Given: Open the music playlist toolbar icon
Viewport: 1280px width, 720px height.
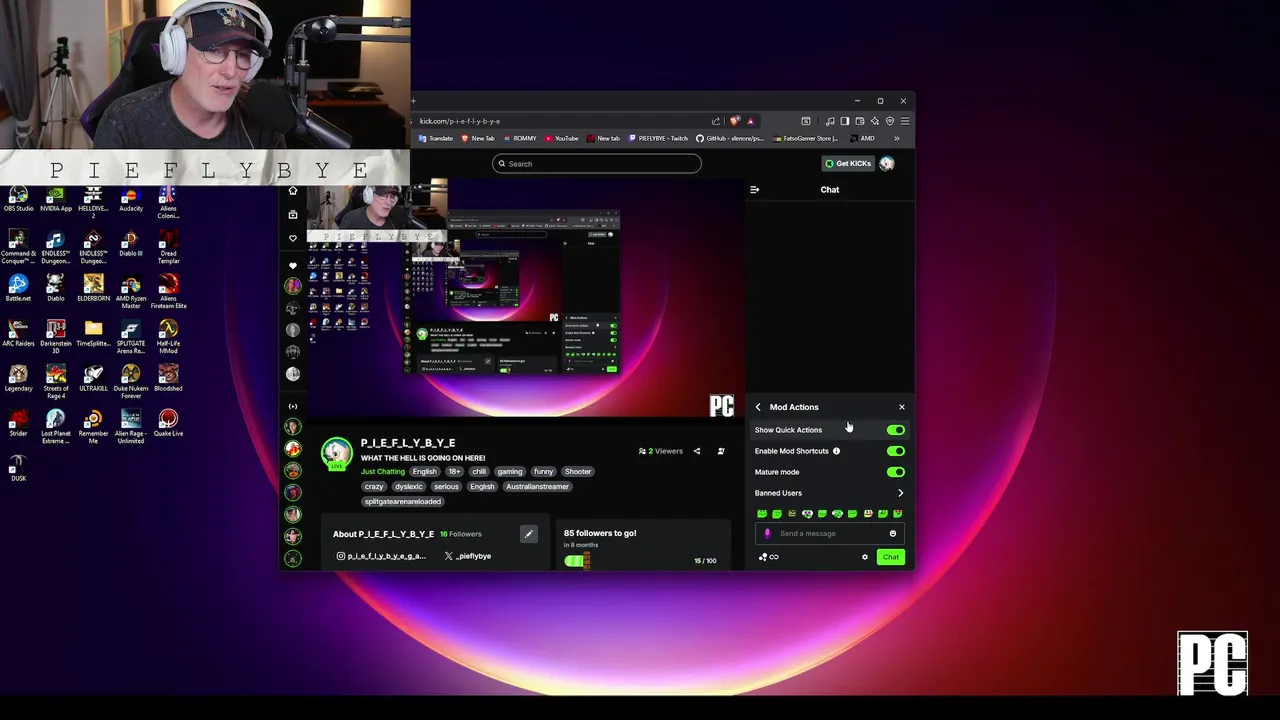Looking at the screenshot, I should [830, 121].
